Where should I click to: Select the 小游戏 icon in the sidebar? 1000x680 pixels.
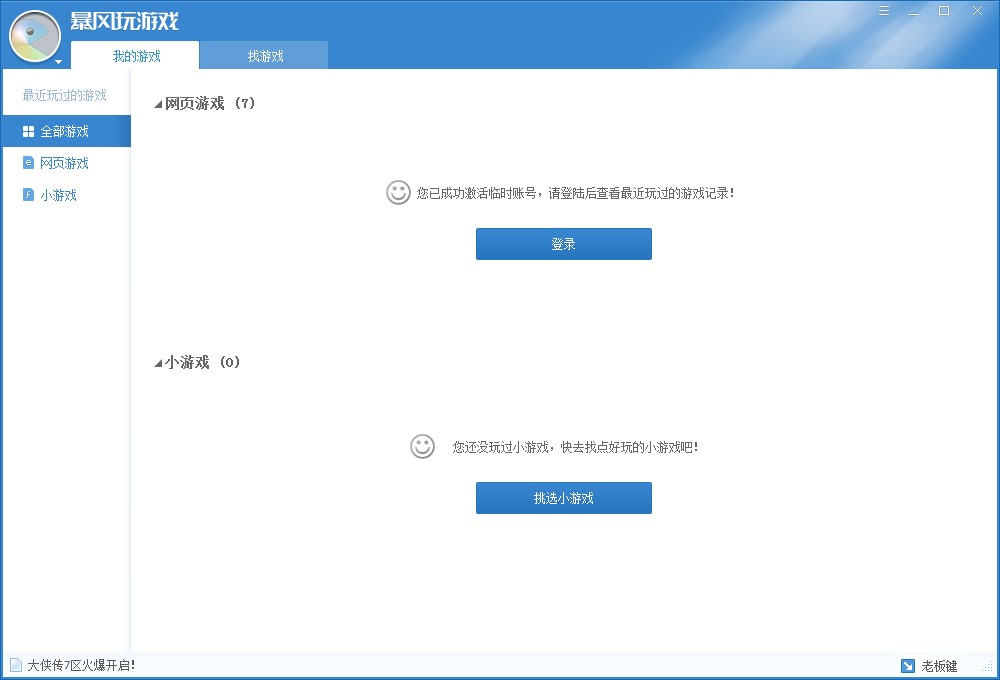click(x=28, y=195)
